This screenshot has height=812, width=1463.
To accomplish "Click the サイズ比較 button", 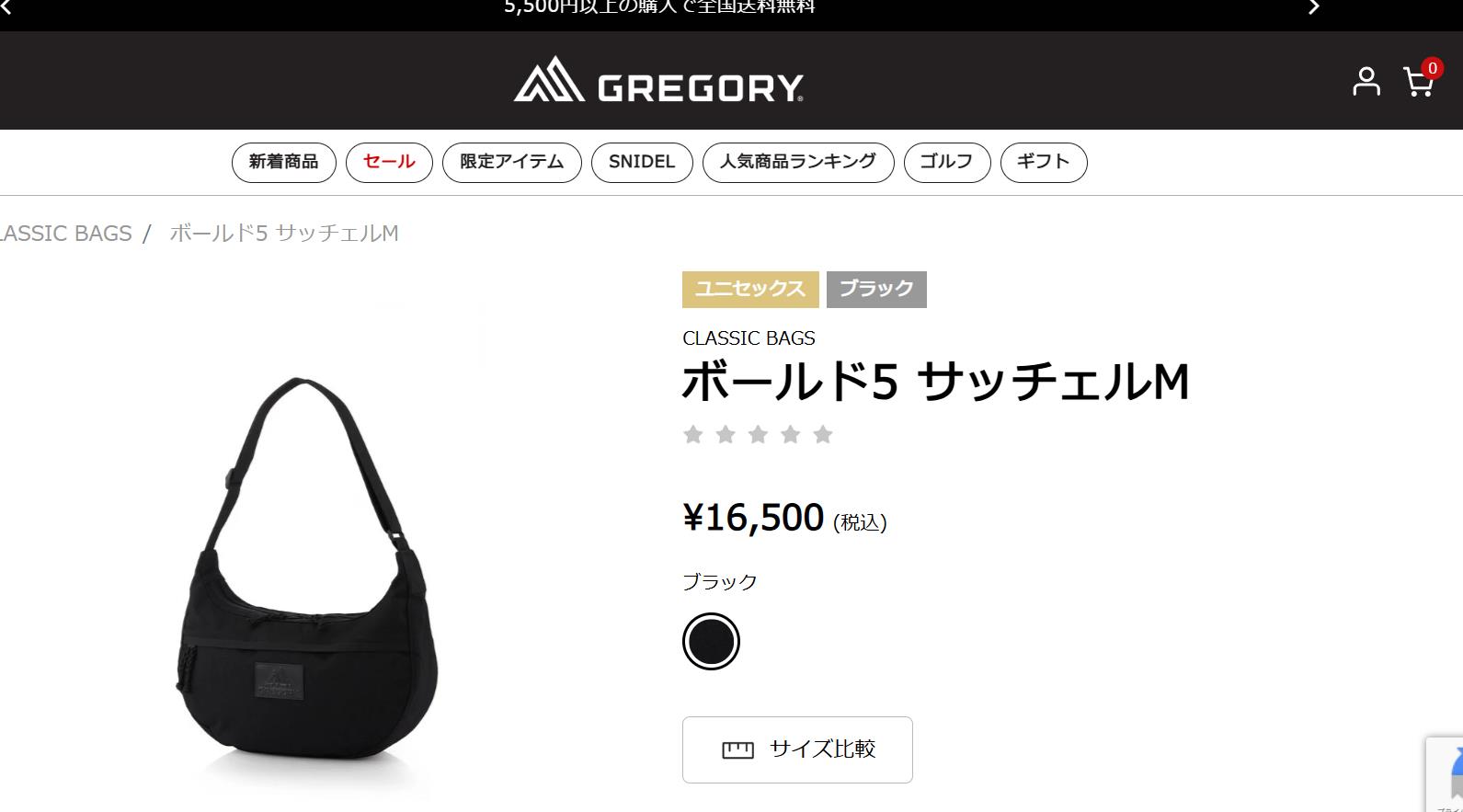I will point(797,749).
